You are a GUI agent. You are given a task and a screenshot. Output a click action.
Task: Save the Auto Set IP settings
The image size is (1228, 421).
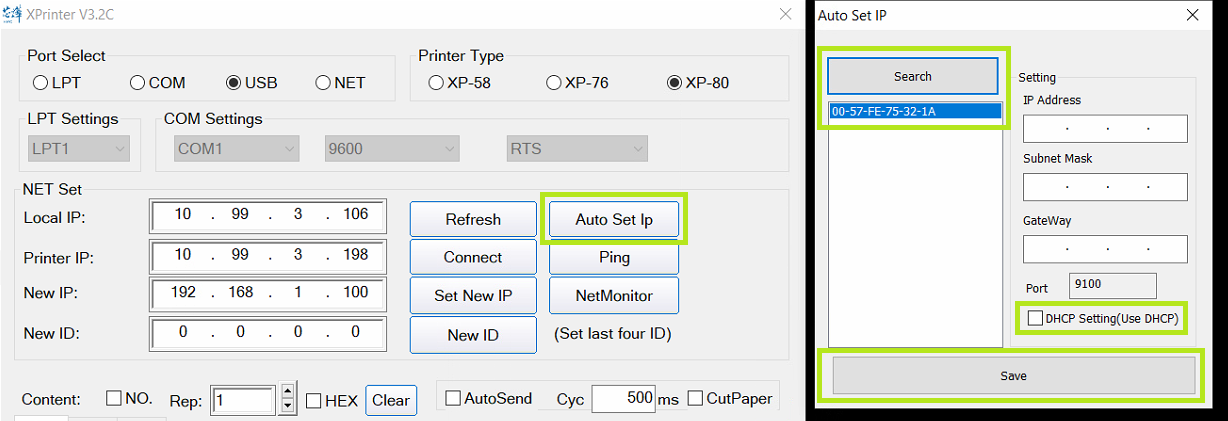pyautogui.click(x=1014, y=376)
